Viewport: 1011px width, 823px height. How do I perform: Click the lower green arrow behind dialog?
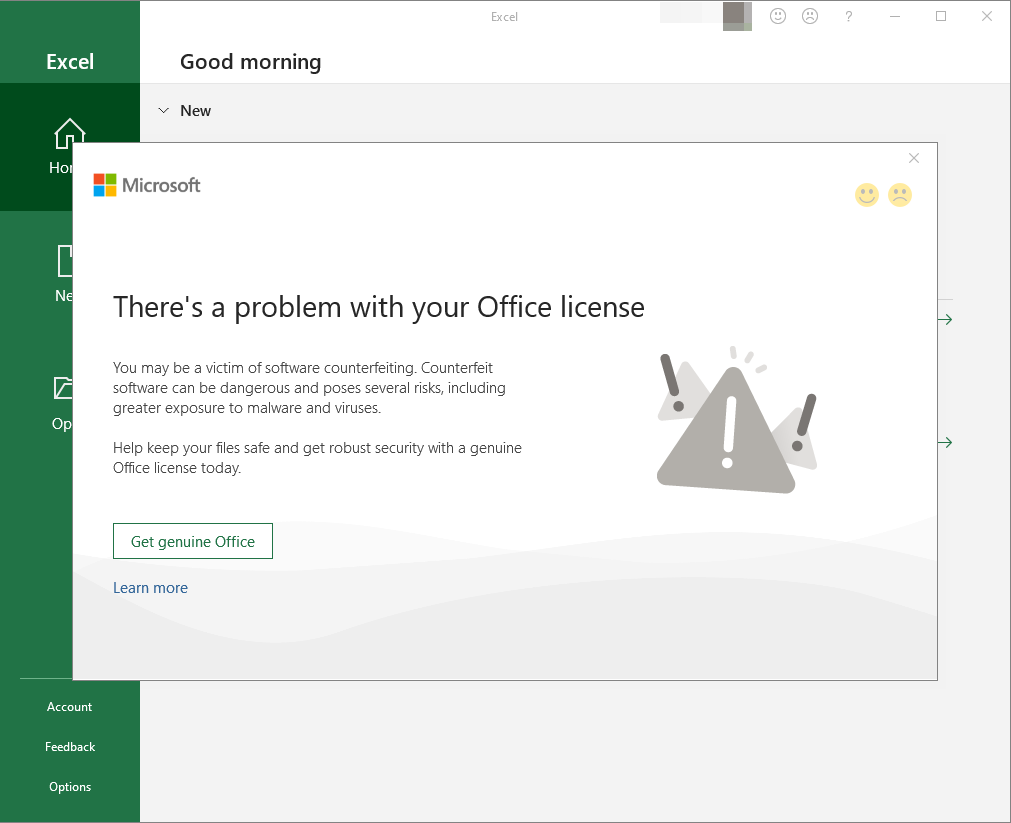click(x=945, y=442)
